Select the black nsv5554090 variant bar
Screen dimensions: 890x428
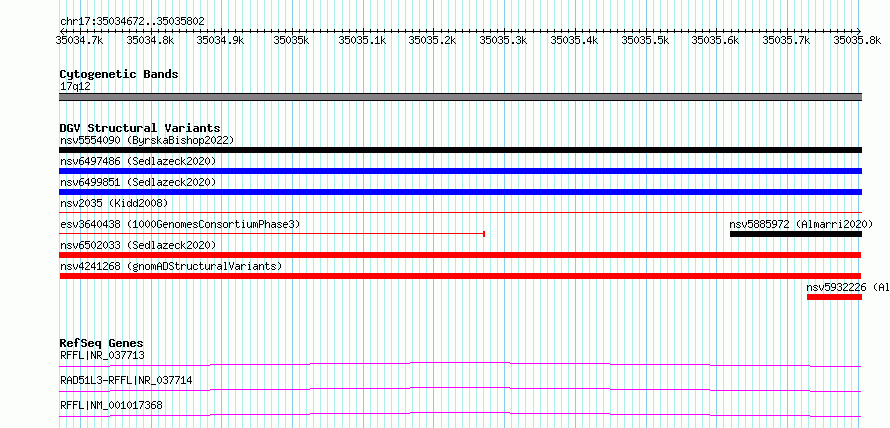[460, 150]
